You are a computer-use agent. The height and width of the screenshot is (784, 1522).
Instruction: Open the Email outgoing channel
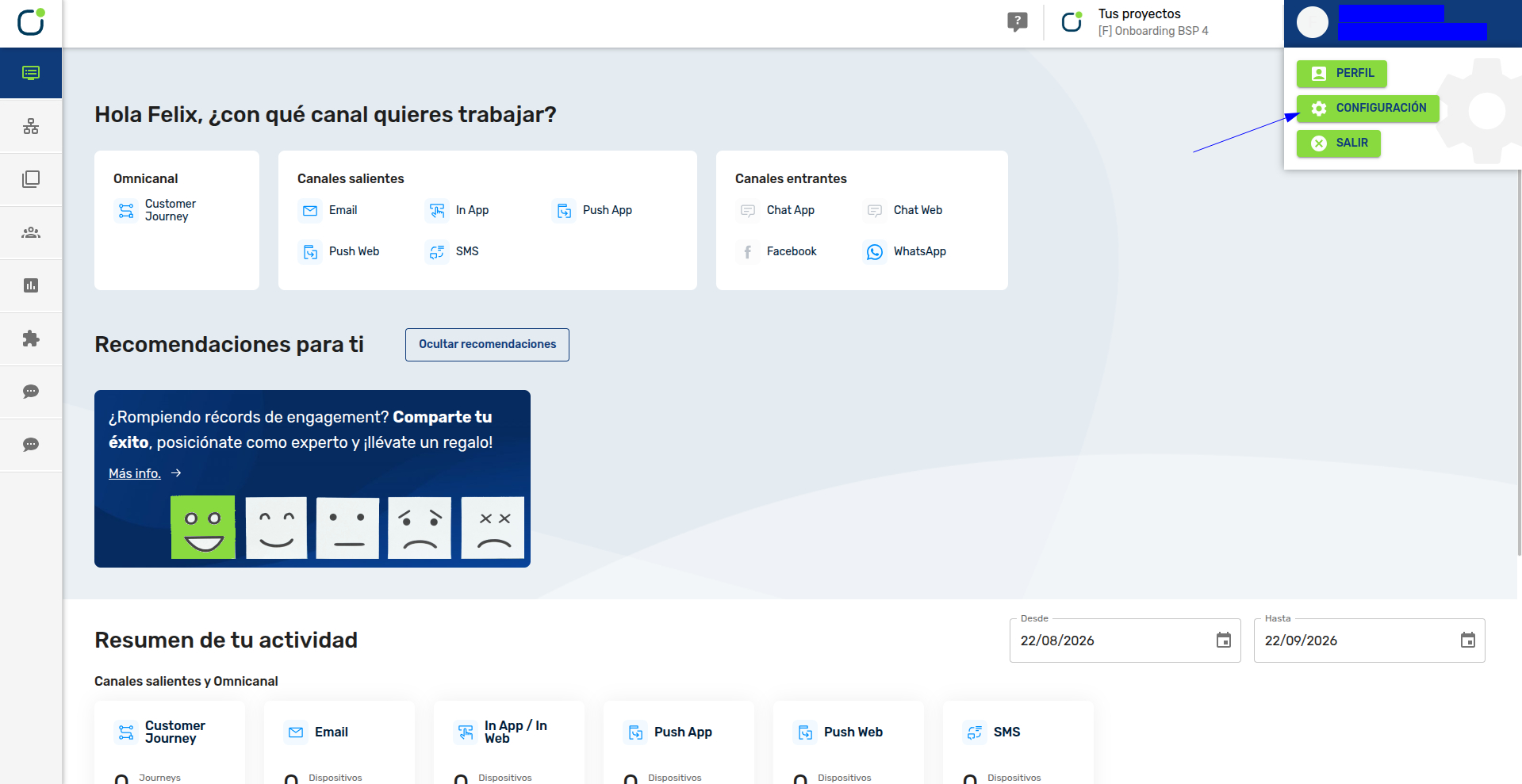328,210
